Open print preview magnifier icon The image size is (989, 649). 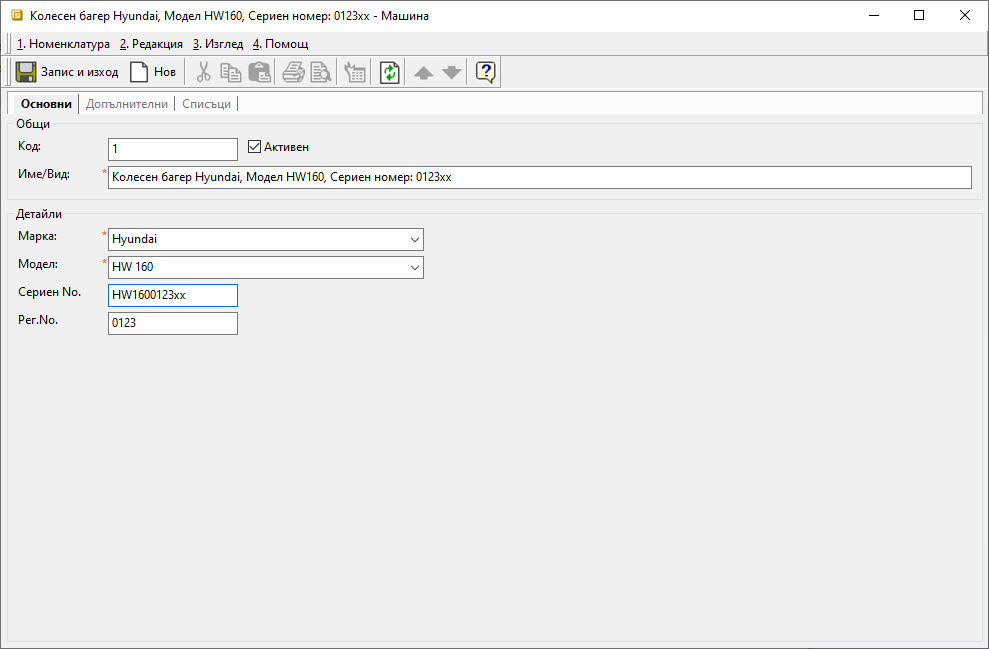(x=320, y=72)
